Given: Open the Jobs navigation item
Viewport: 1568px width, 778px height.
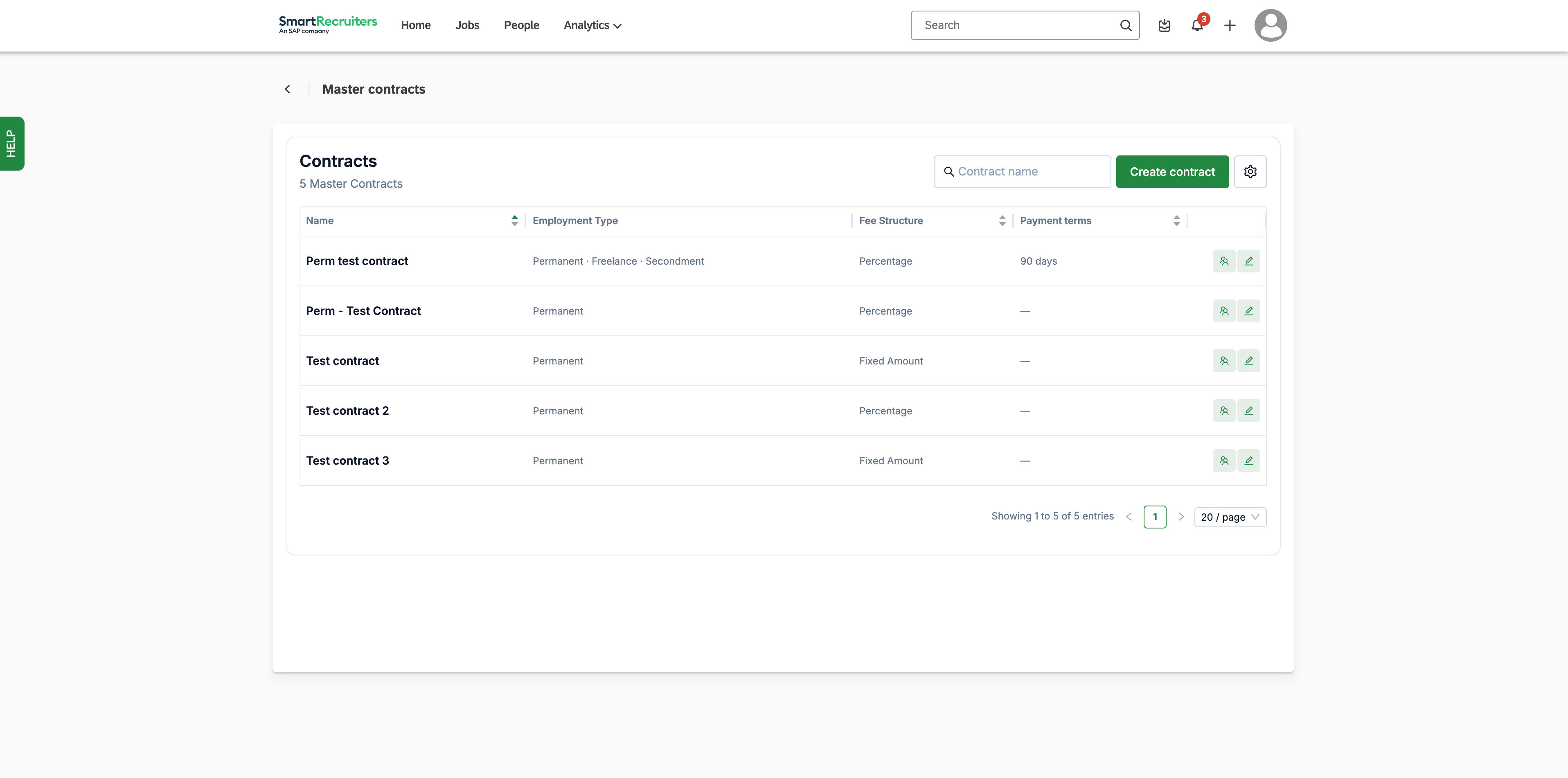Looking at the screenshot, I should click(467, 25).
